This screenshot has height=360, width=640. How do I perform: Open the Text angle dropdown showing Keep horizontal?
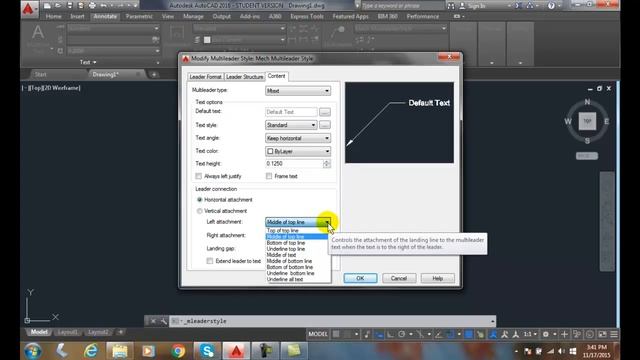tap(298, 138)
